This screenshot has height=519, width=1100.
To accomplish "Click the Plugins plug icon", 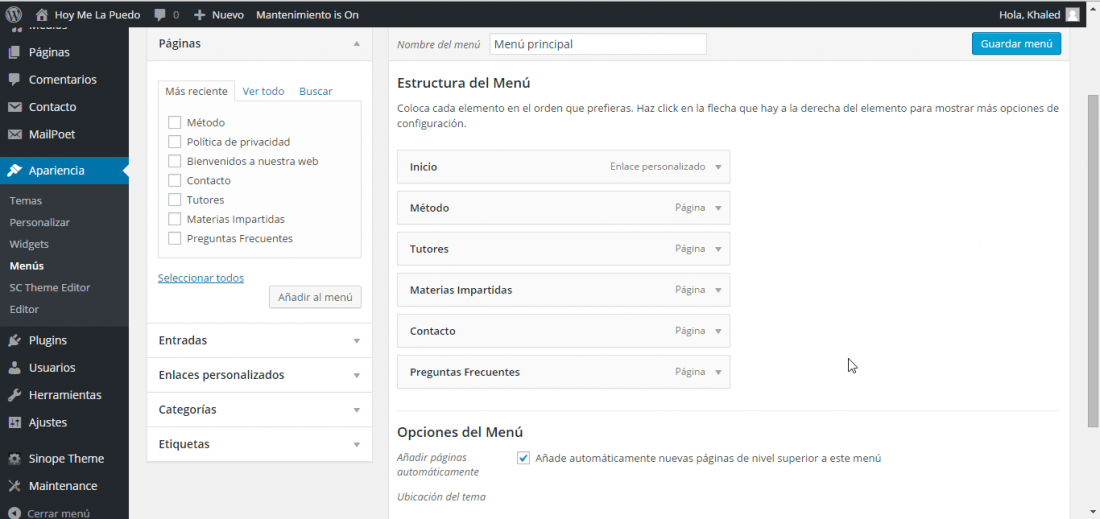I will point(14,341).
